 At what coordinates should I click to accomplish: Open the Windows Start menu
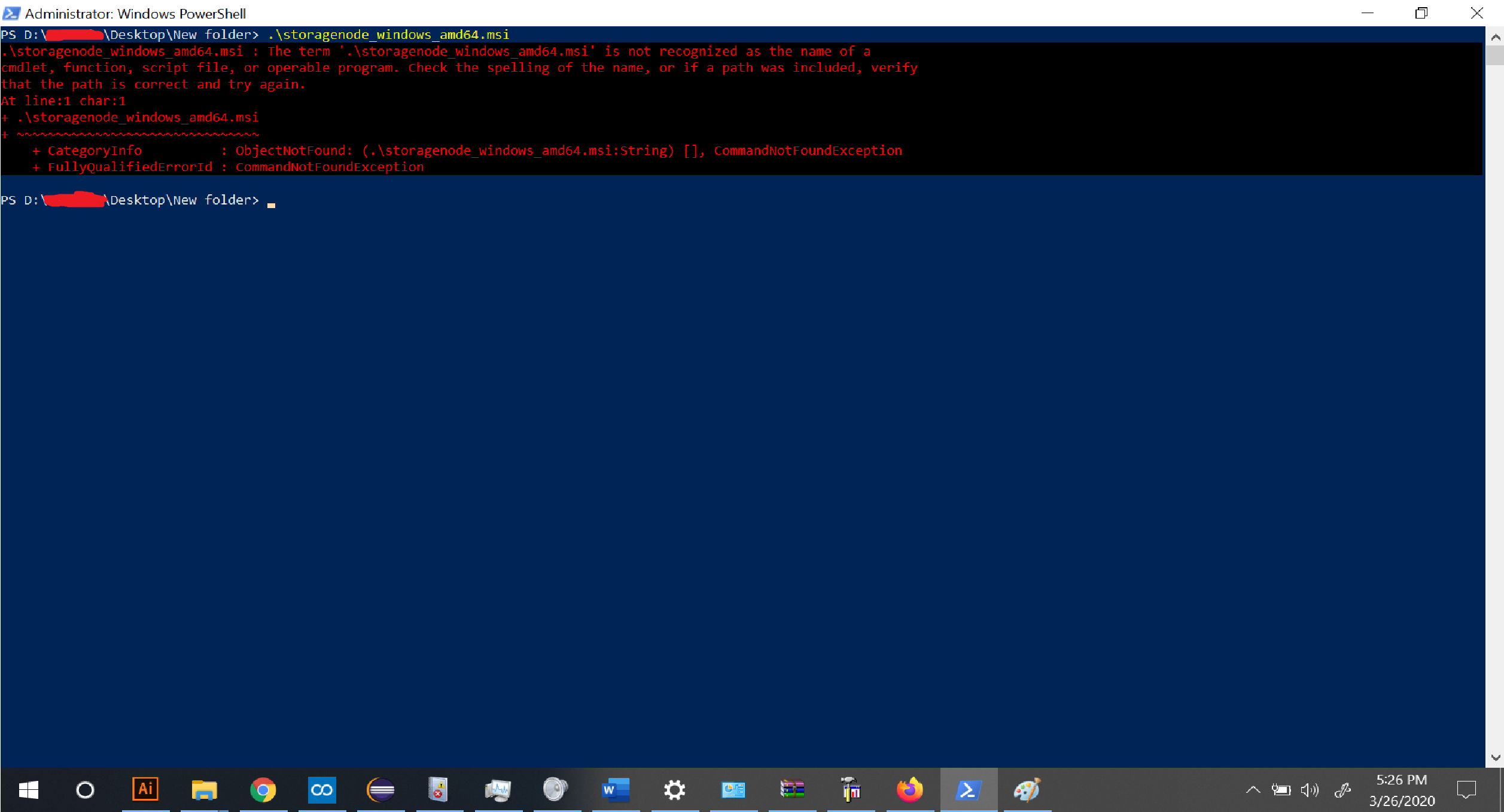click(x=28, y=790)
